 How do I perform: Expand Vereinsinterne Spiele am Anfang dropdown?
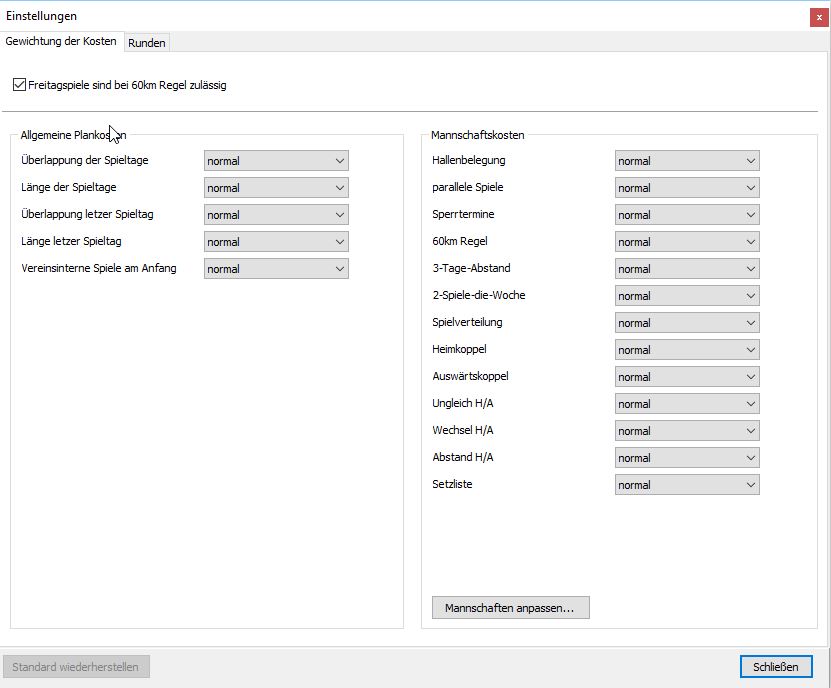click(x=276, y=269)
